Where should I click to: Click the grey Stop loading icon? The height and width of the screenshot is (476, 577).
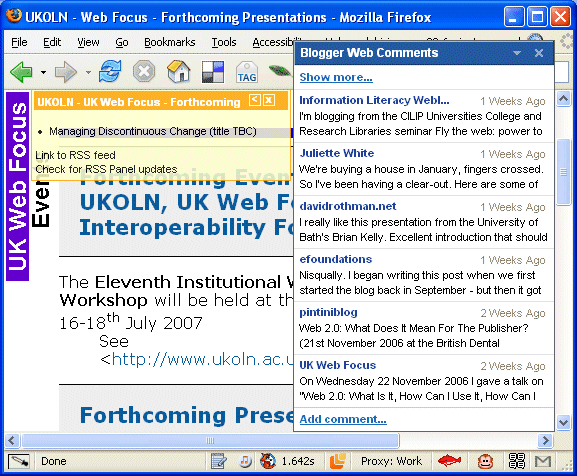144,71
